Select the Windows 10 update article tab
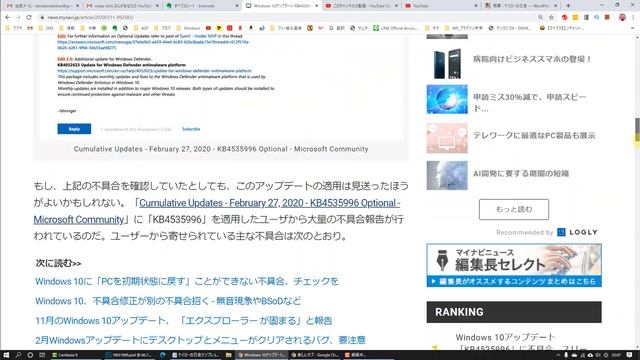Image resolution: width=640 pixels, height=360 pixels. point(282,6)
